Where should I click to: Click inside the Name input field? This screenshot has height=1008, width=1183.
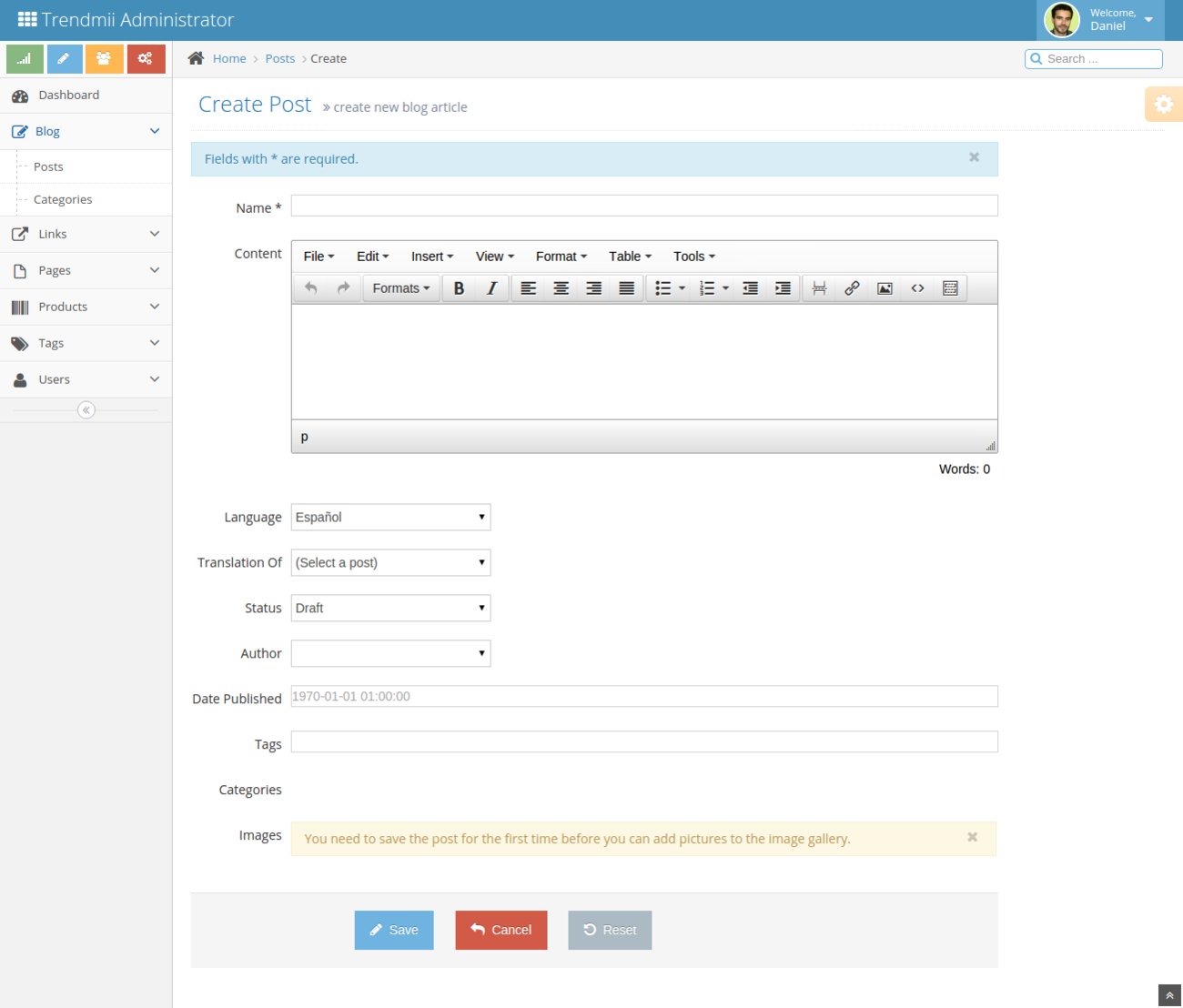point(643,206)
